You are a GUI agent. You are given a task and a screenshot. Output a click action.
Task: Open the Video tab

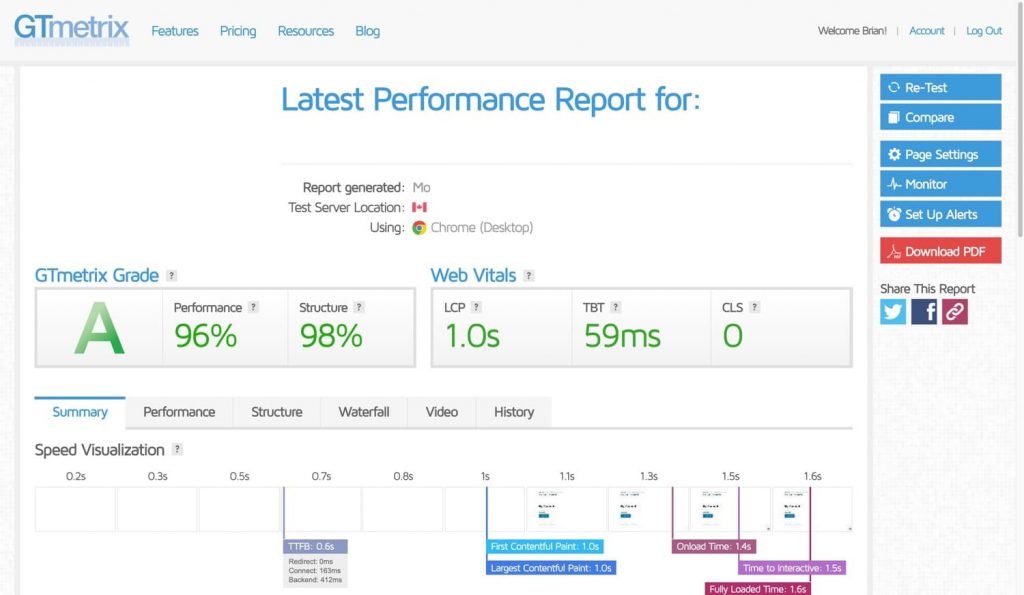click(x=441, y=412)
